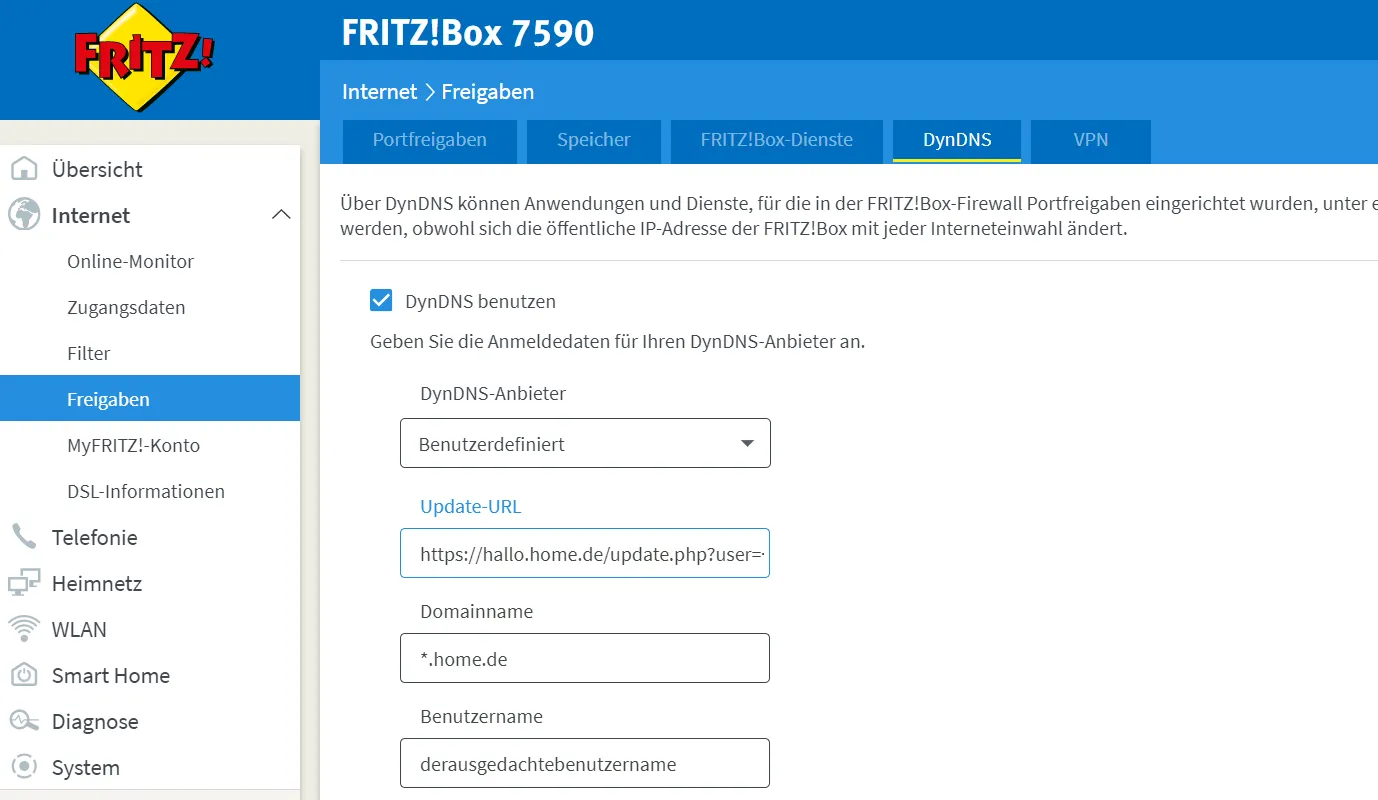Click the Übersicht house icon

[x=23, y=169]
